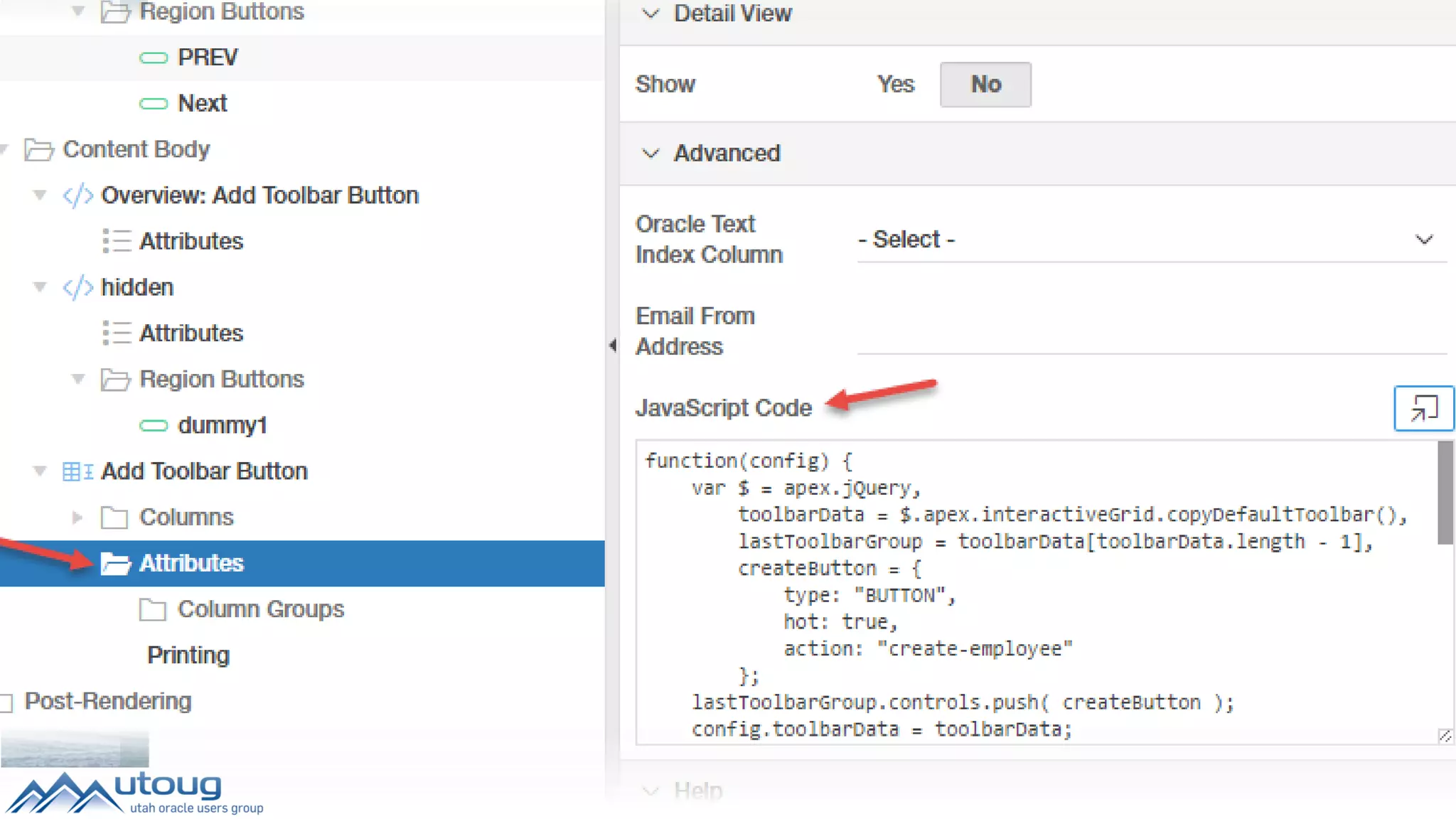The width and height of the screenshot is (1456, 819).
Task: Set Show to Yes
Action: pyautogui.click(x=895, y=85)
